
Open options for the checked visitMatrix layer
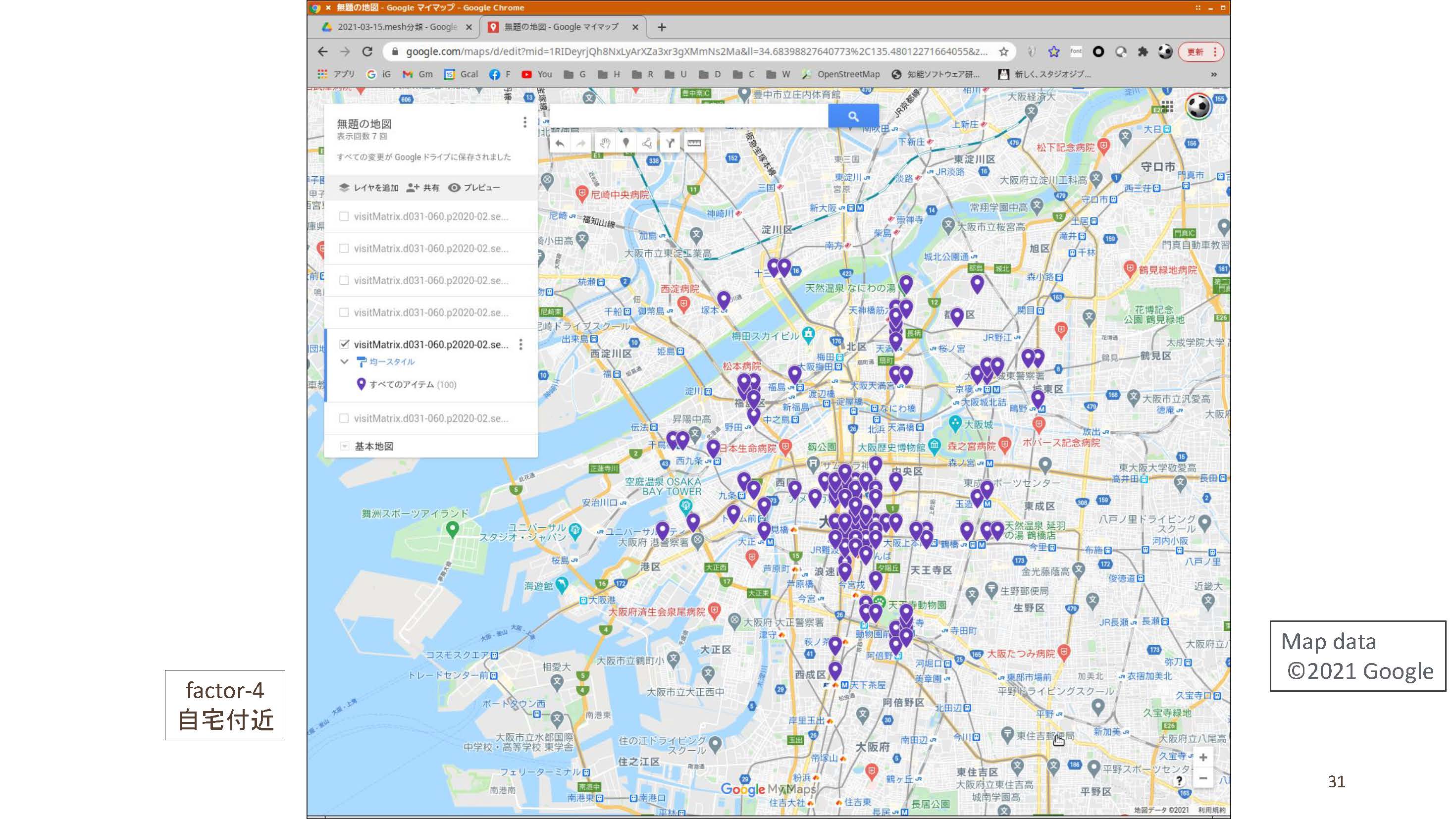(x=520, y=344)
